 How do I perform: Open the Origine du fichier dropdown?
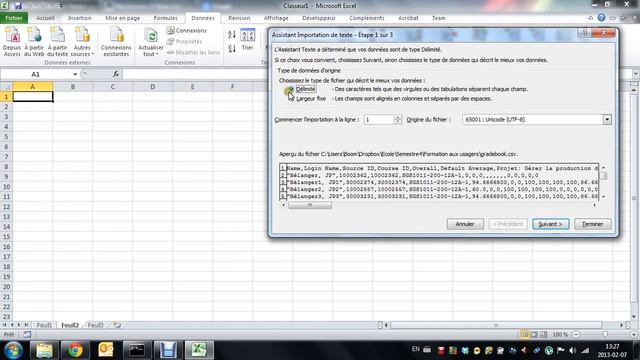pos(607,120)
